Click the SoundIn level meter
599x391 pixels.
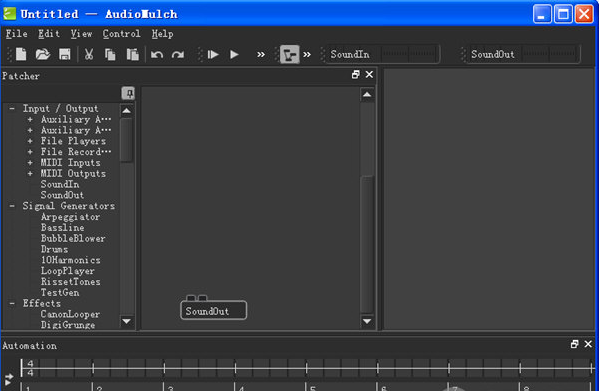point(409,54)
